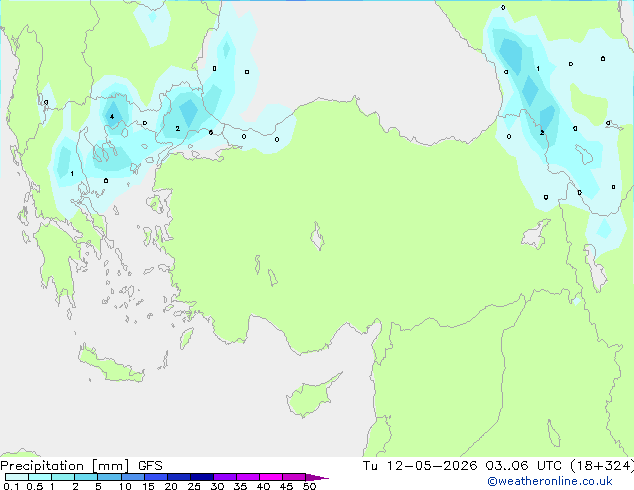Select the 12-05-2026 forecast date text
The image size is (634, 490).
click(x=432, y=466)
